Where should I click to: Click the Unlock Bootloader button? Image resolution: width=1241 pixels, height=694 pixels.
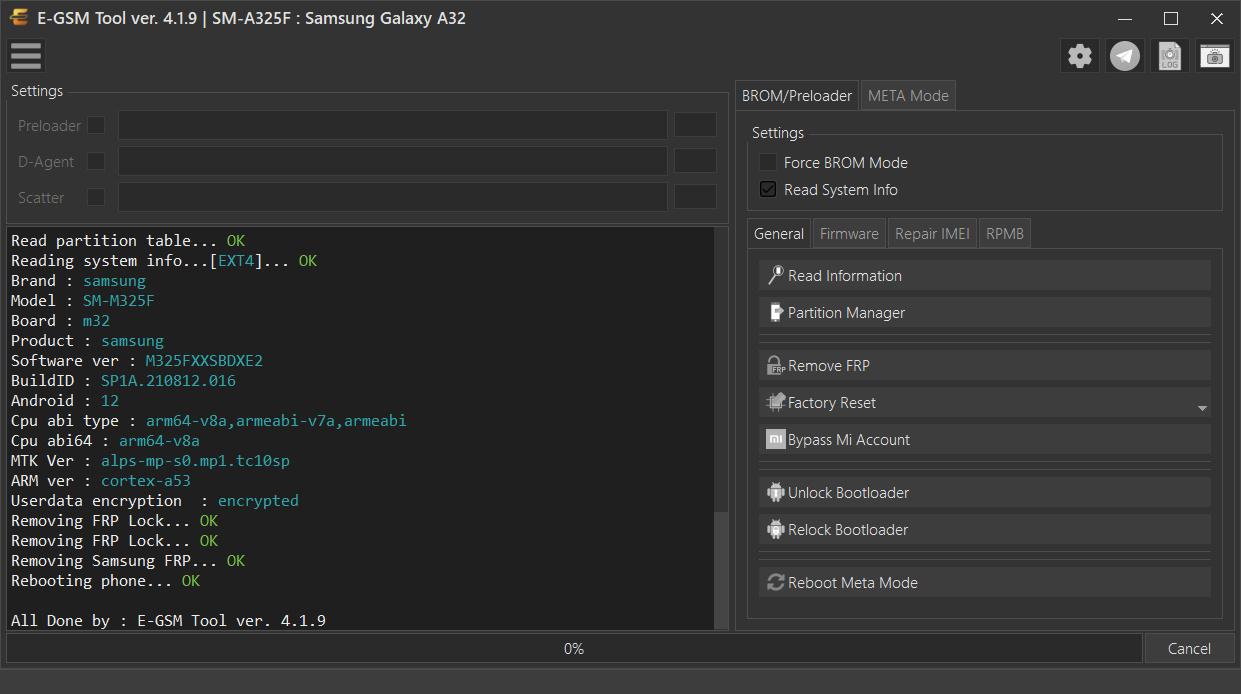point(985,492)
